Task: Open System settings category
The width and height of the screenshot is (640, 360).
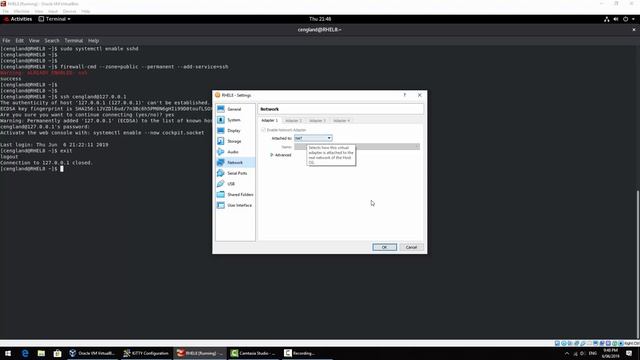Action: 235,120
